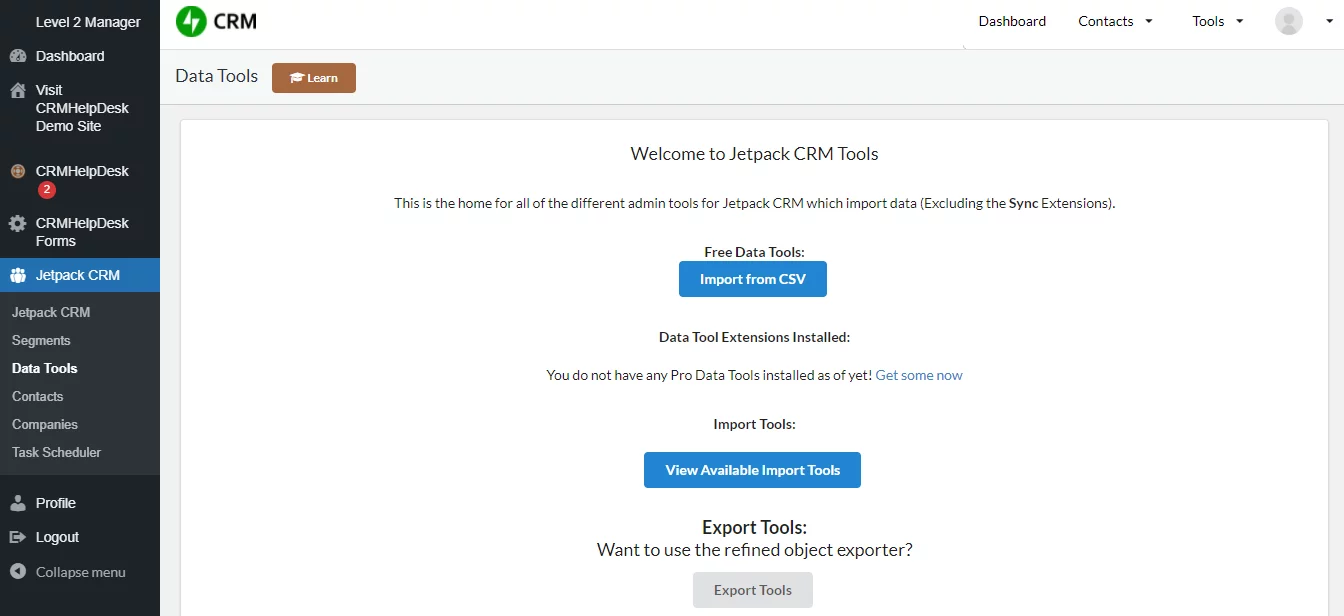Viewport: 1344px width, 616px height.
Task: Open the Jetpack CRM submenu item
Action: click(x=51, y=312)
